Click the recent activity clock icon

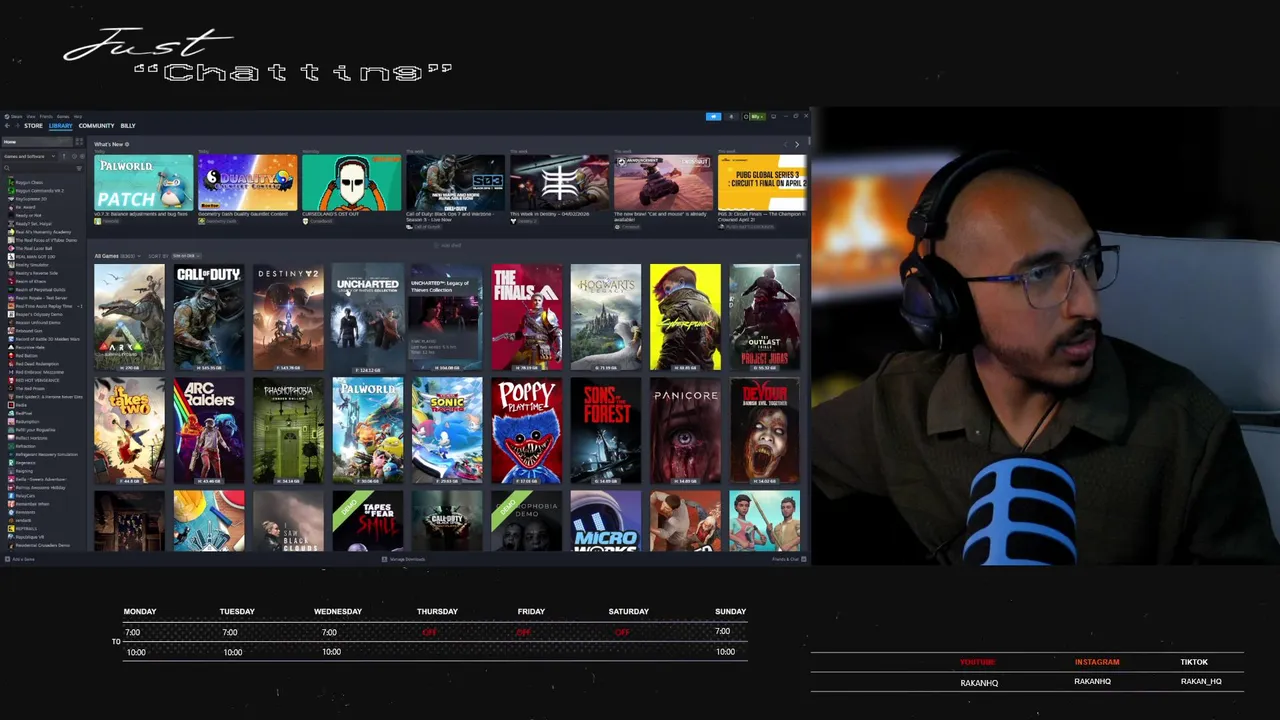click(74, 156)
